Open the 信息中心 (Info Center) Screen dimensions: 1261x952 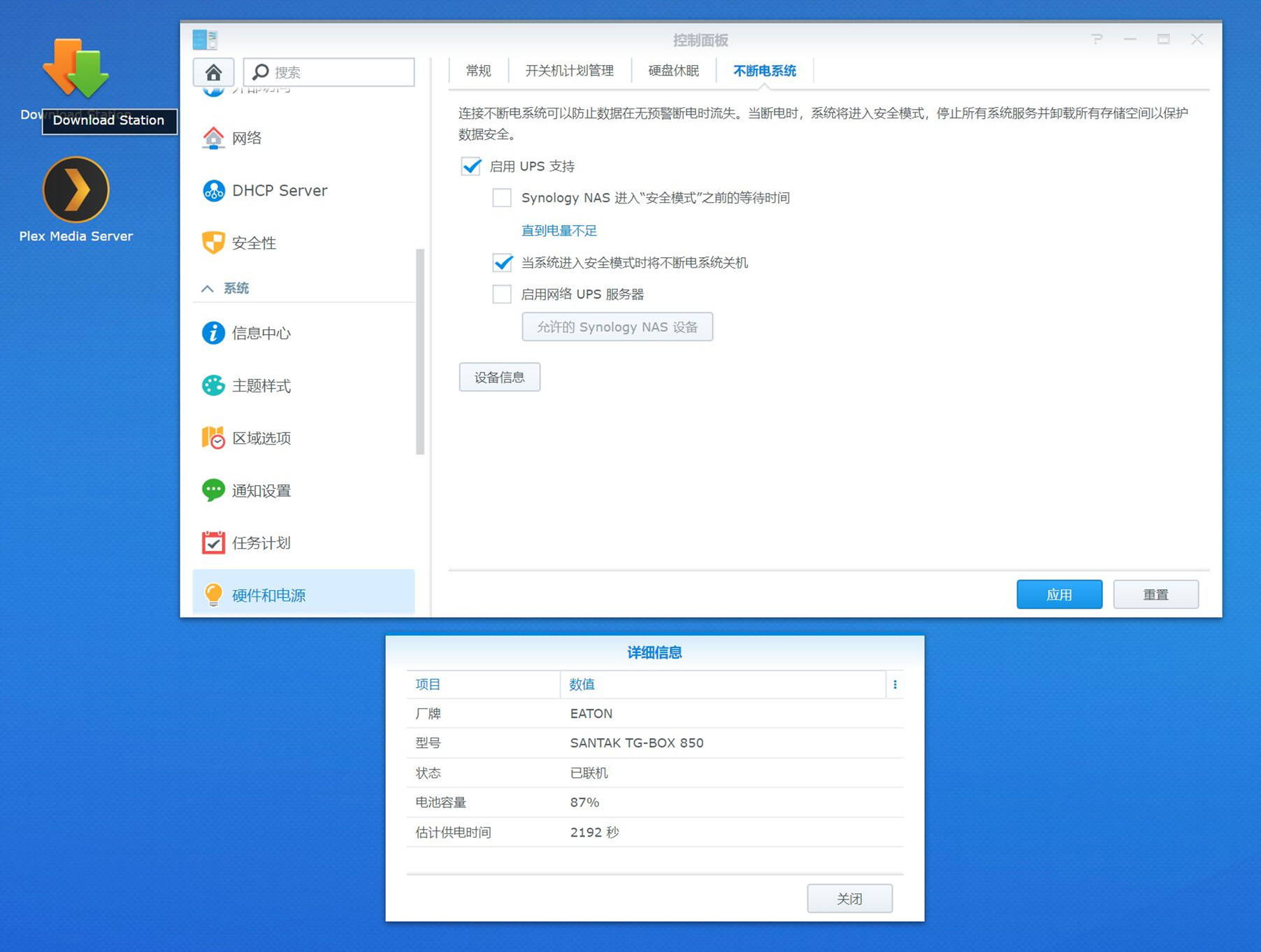pos(261,333)
